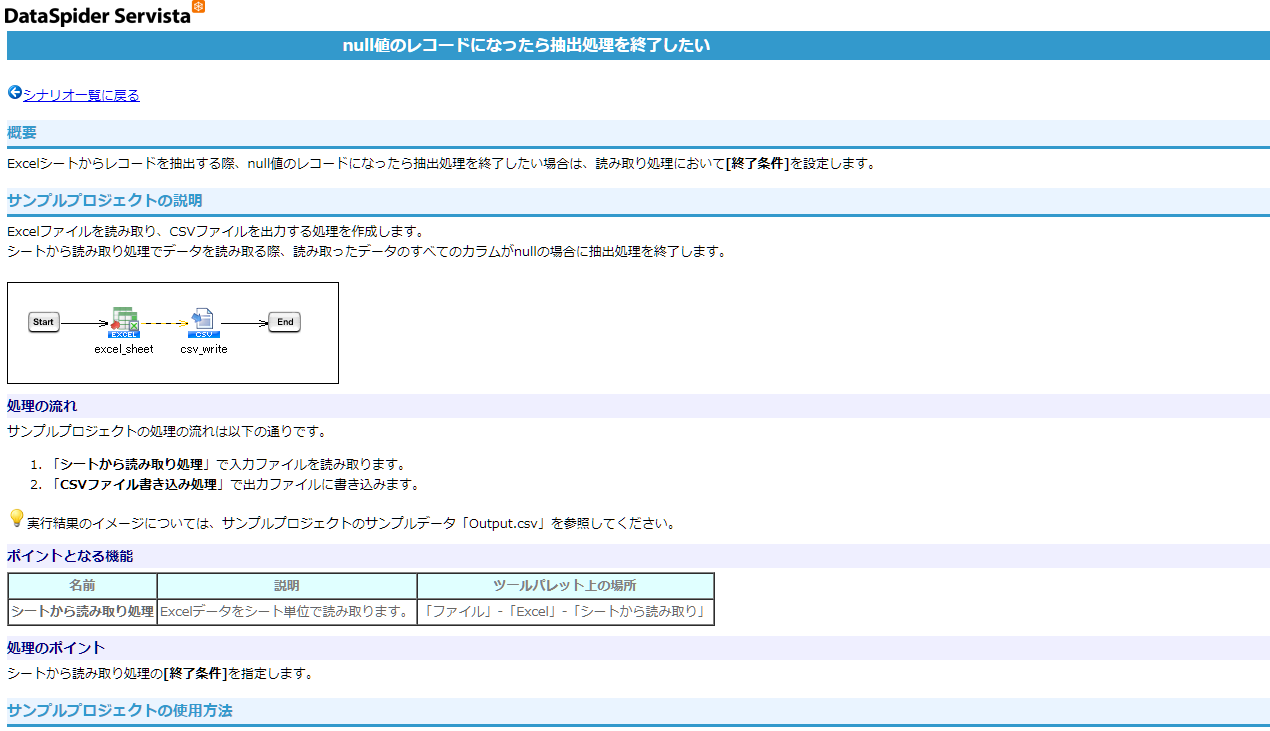
Task: Open the シナリオ一覧に戻る link
Action: pos(81,96)
